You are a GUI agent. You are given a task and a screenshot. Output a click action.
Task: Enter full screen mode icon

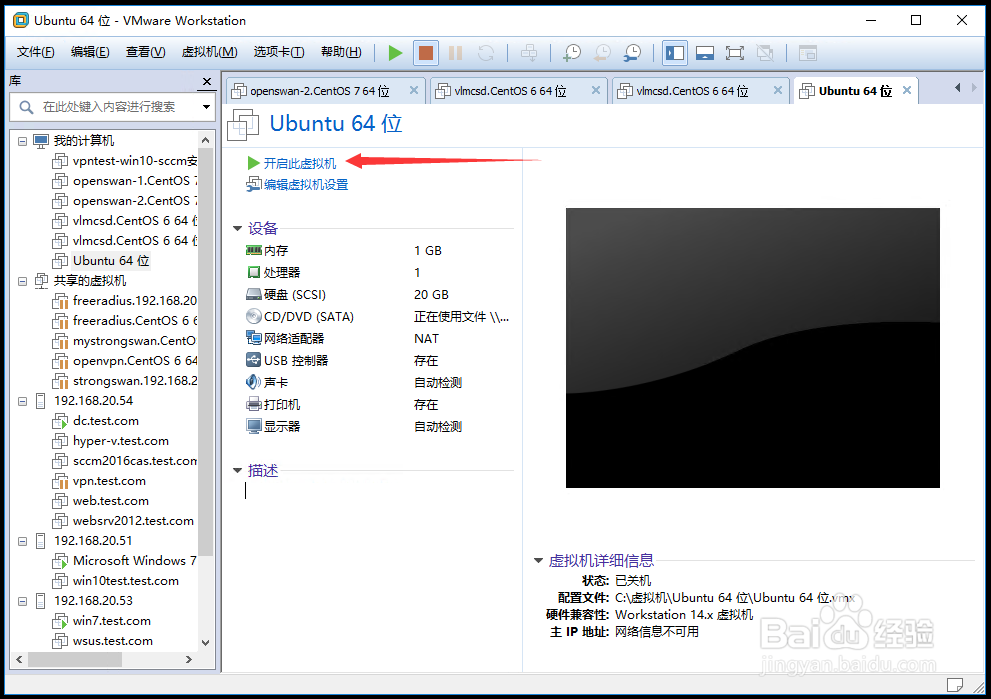tap(734, 53)
